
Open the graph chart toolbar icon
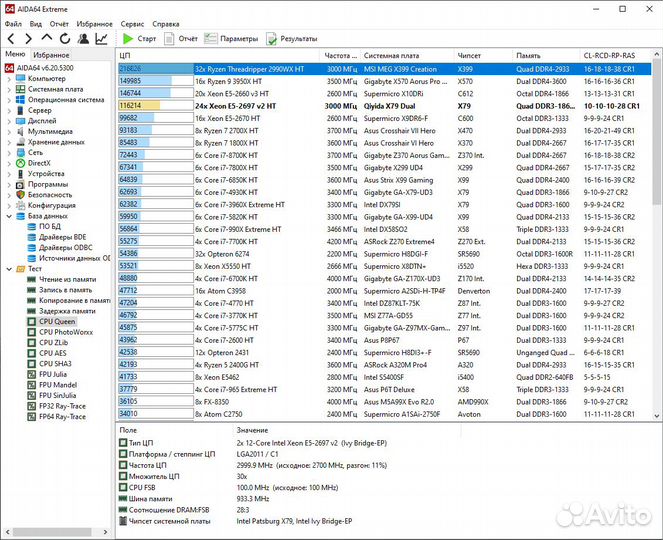[101, 39]
